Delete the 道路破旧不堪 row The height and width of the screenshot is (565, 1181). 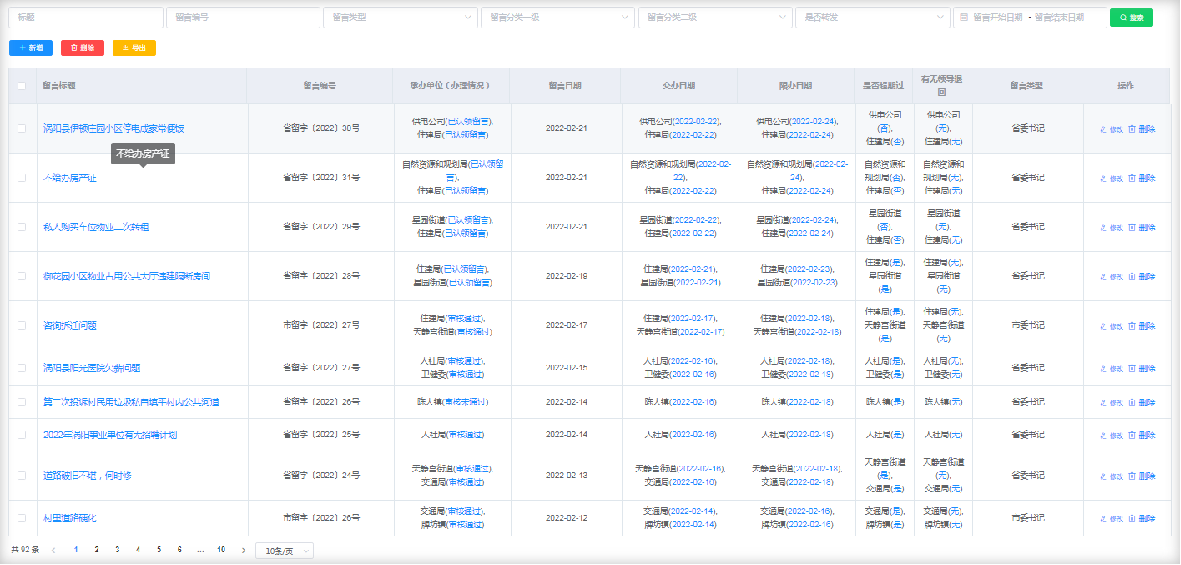[x=1142, y=476]
